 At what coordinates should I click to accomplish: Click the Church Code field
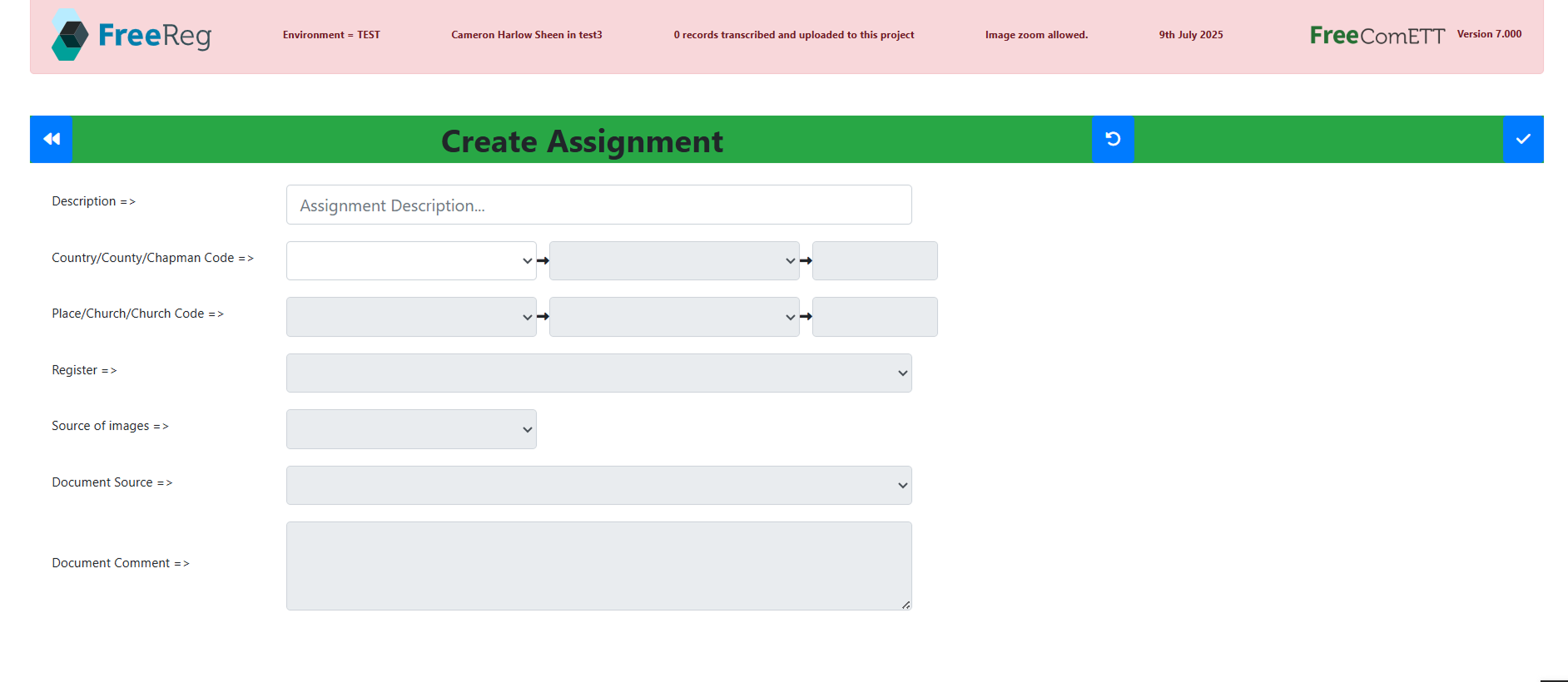click(x=875, y=317)
